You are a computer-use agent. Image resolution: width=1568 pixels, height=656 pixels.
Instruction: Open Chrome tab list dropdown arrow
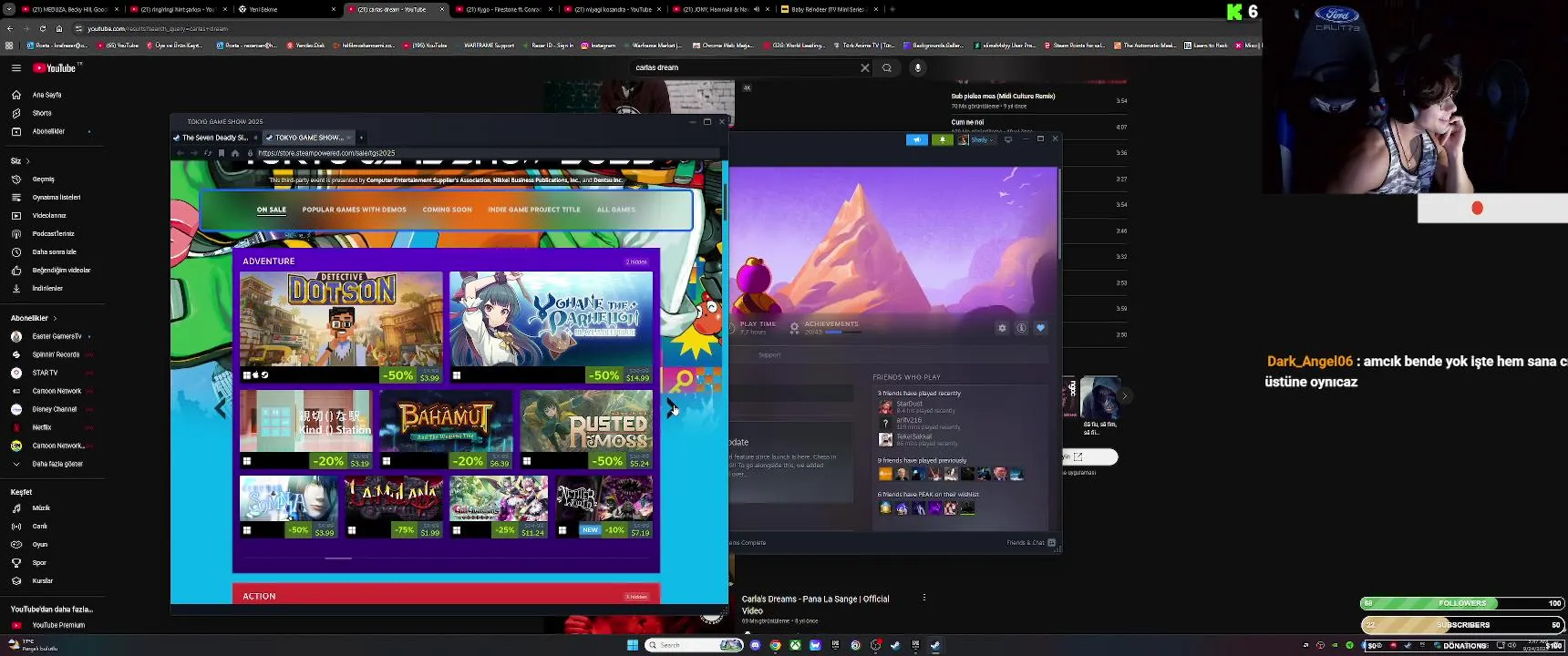coord(10,9)
